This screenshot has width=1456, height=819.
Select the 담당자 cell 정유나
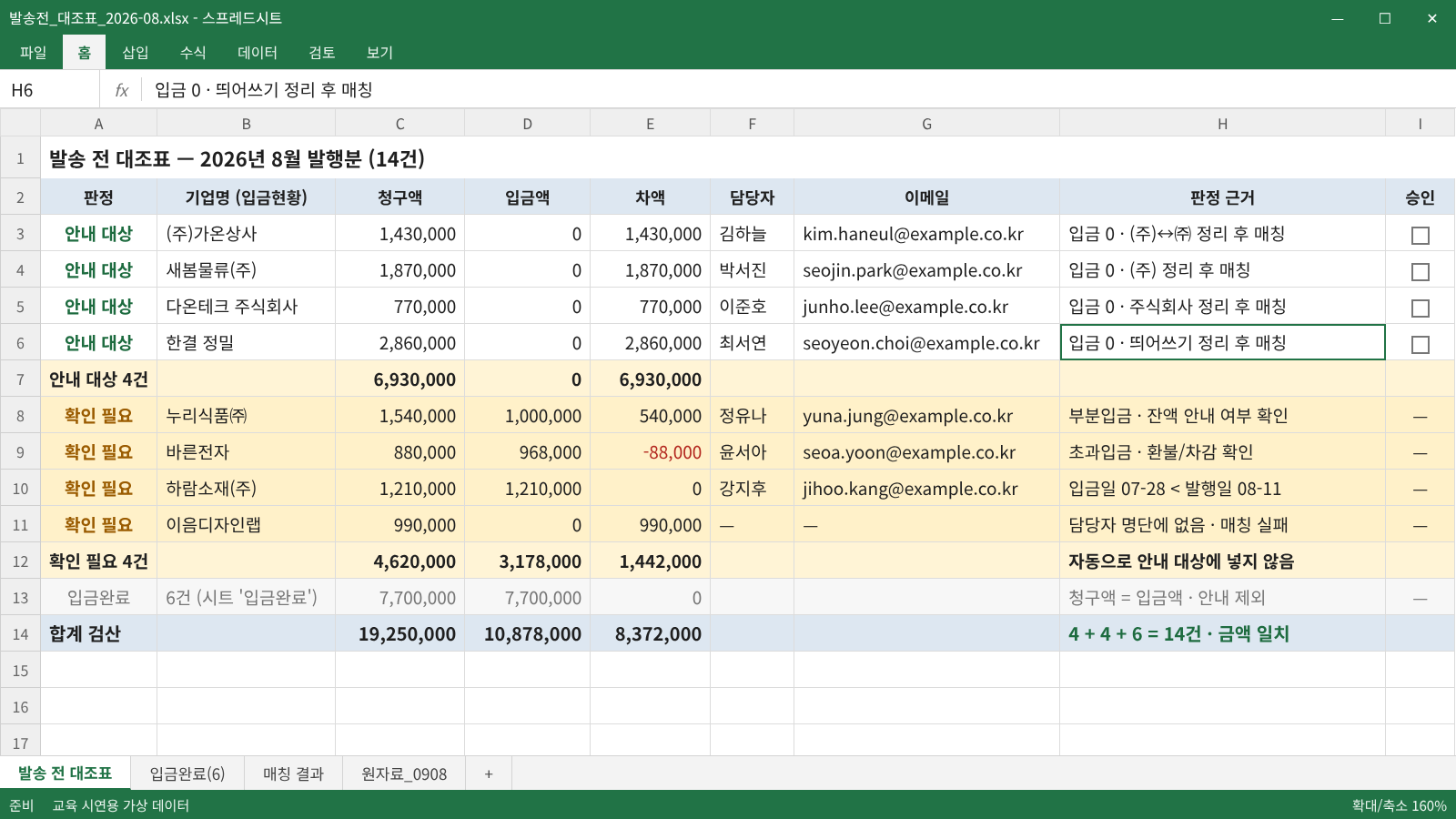[752, 416]
